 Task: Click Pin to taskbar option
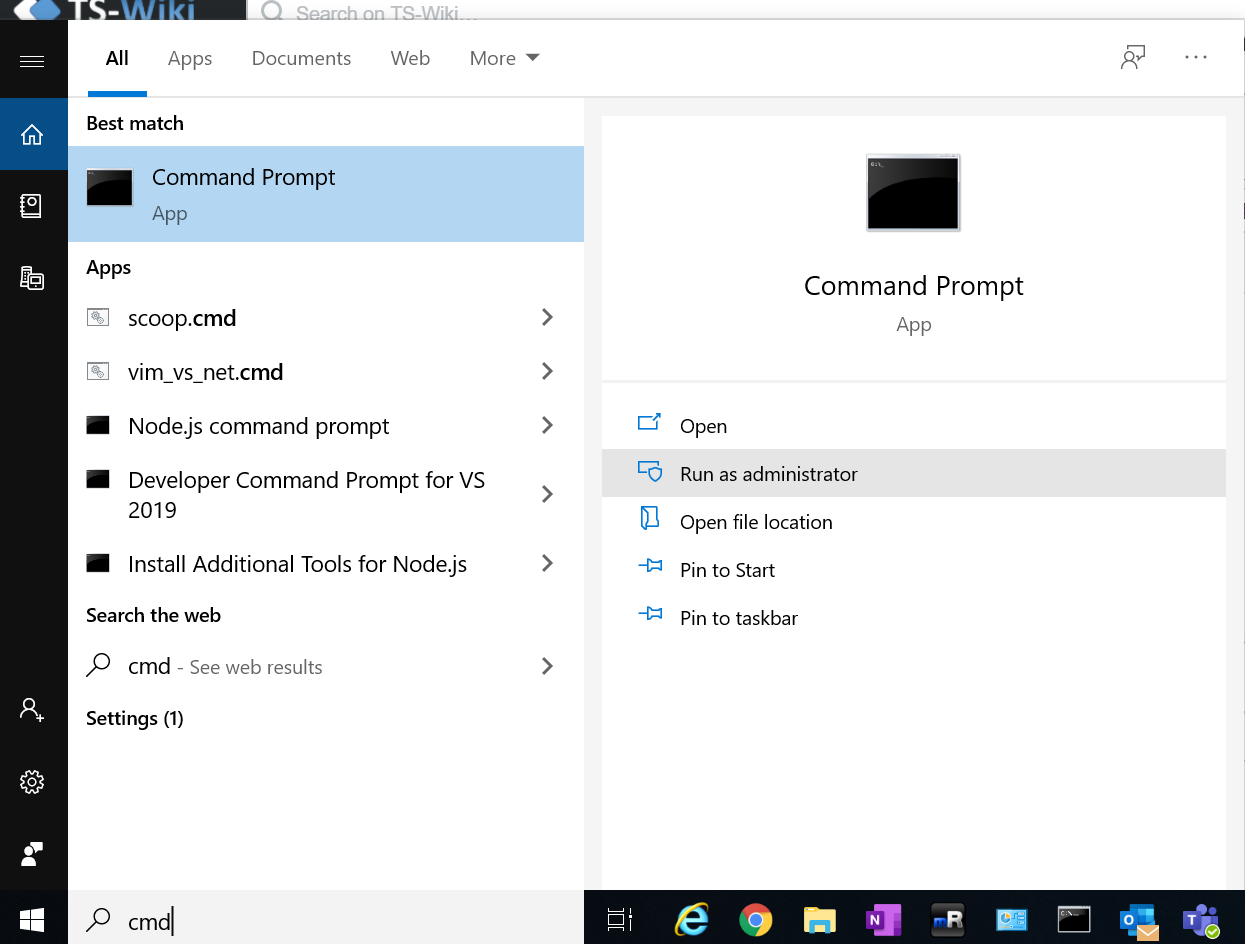pyautogui.click(x=738, y=618)
